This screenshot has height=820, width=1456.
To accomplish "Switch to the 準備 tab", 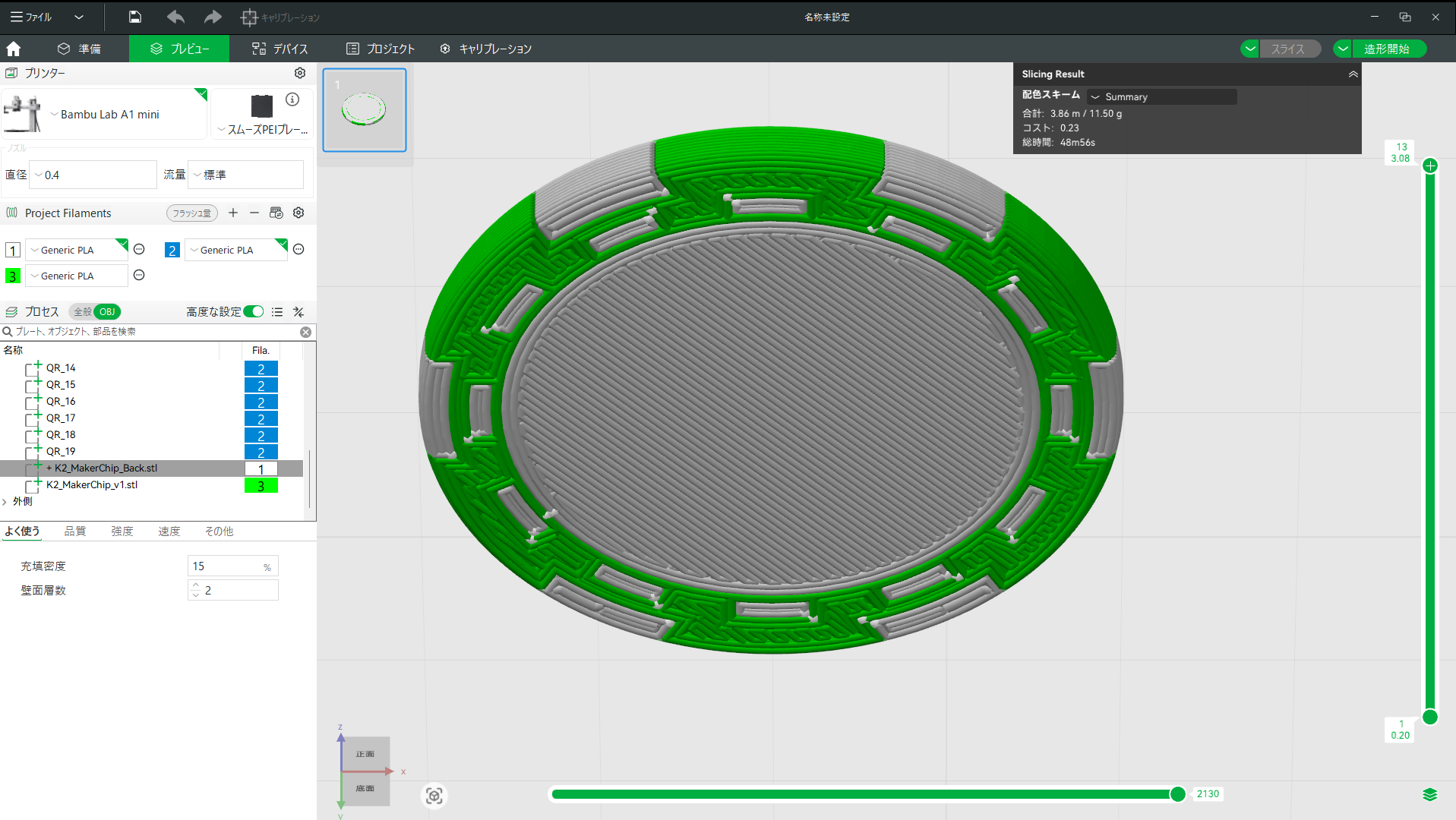I will point(79,49).
